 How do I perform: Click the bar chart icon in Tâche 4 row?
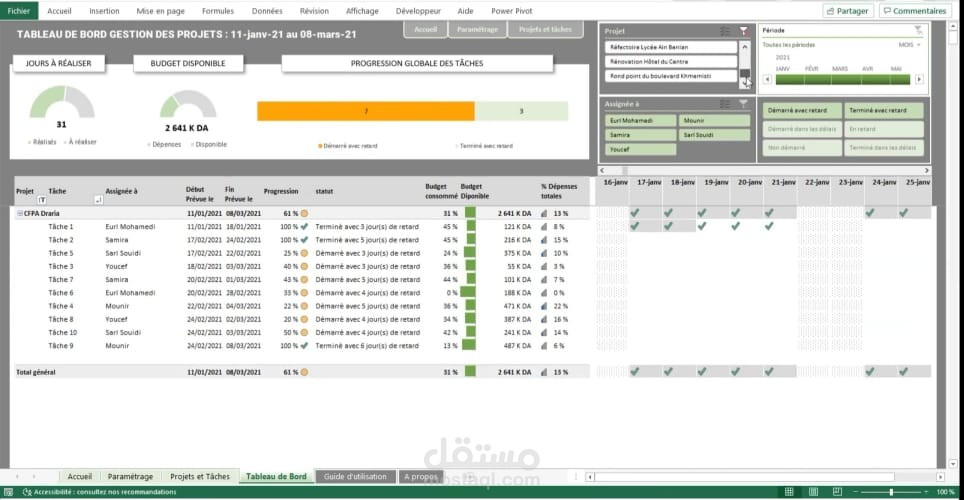[544, 306]
